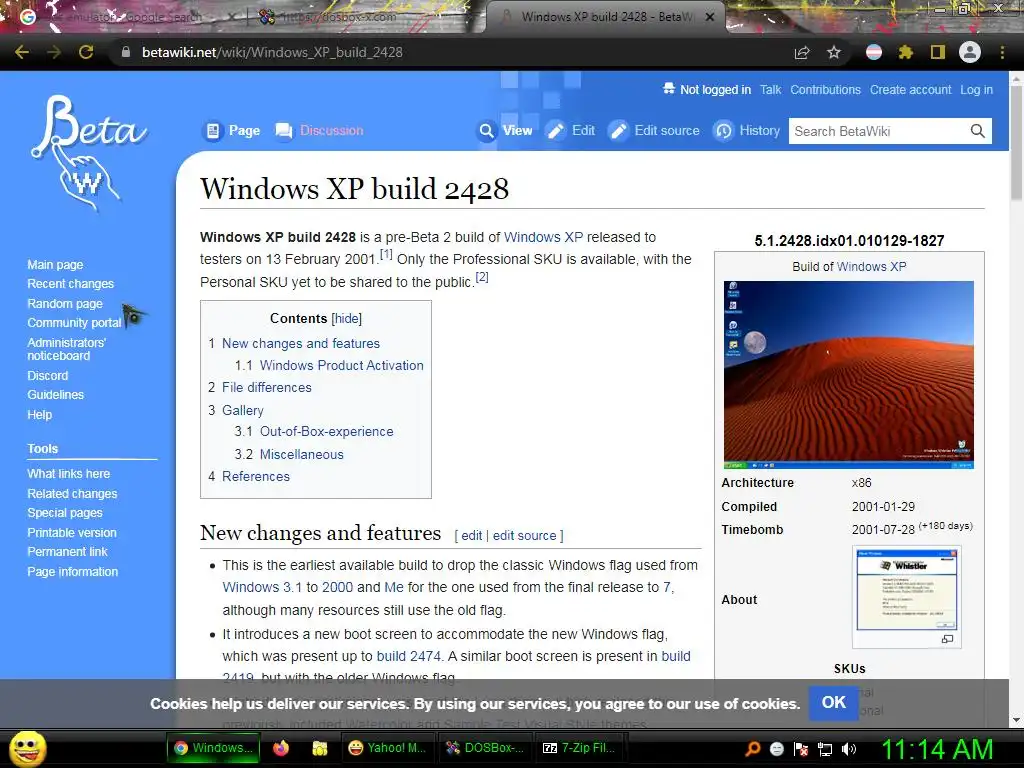This screenshot has width=1024, height=768.
Task: Click Log in link
Action: 976,90
